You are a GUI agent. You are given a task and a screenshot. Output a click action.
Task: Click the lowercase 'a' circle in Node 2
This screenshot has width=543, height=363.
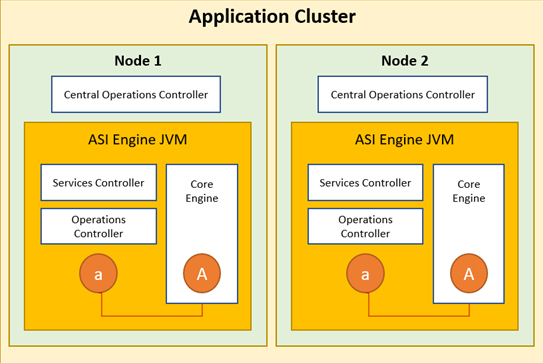click(365, 274)
